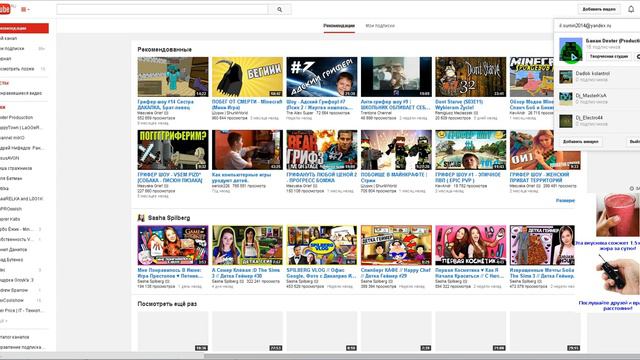Open the Dexter Production sidebar channel
640x360 pixels.
[17, 118]
